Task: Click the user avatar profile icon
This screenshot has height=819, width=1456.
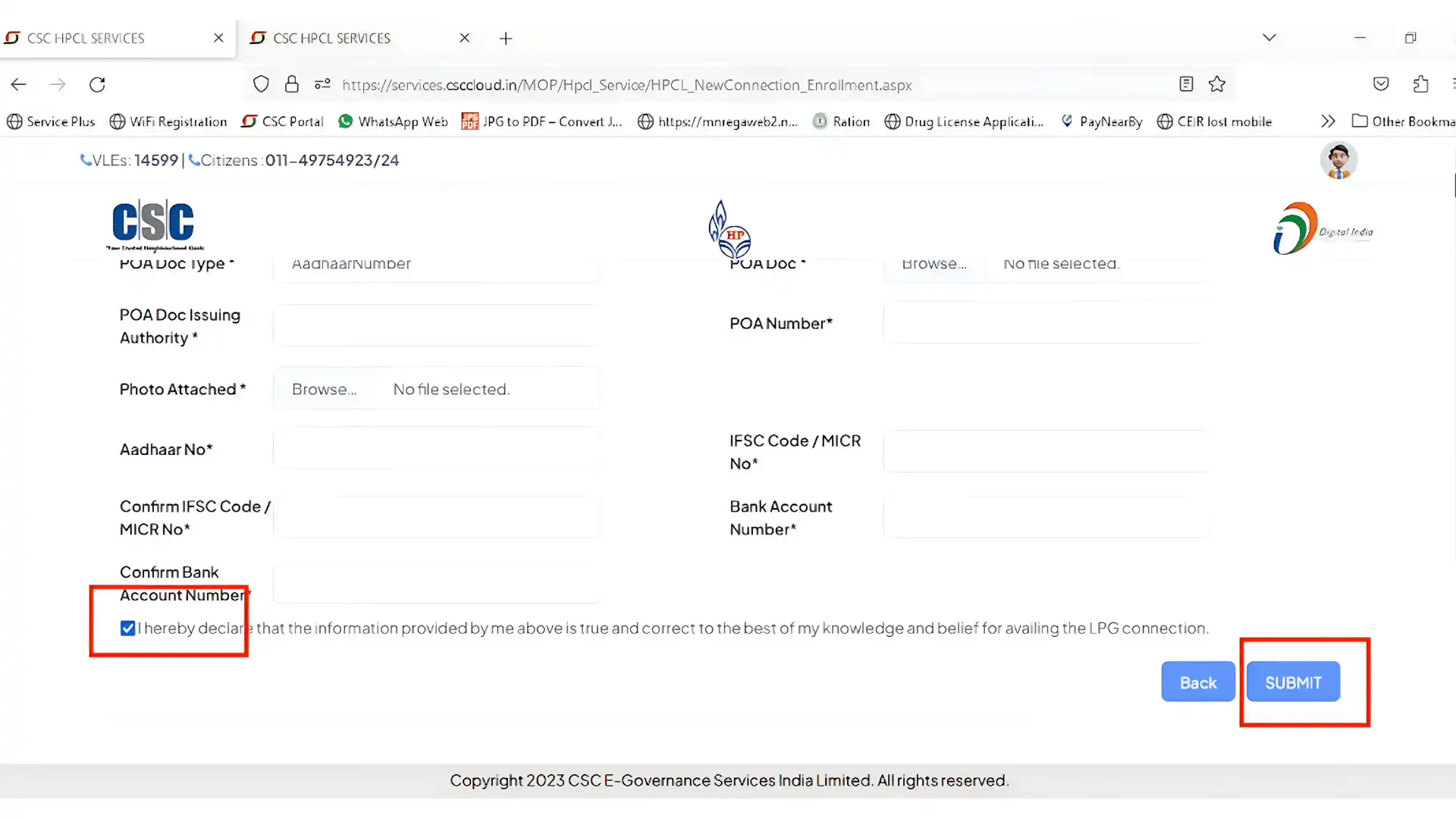Action: coord(1338,160)
